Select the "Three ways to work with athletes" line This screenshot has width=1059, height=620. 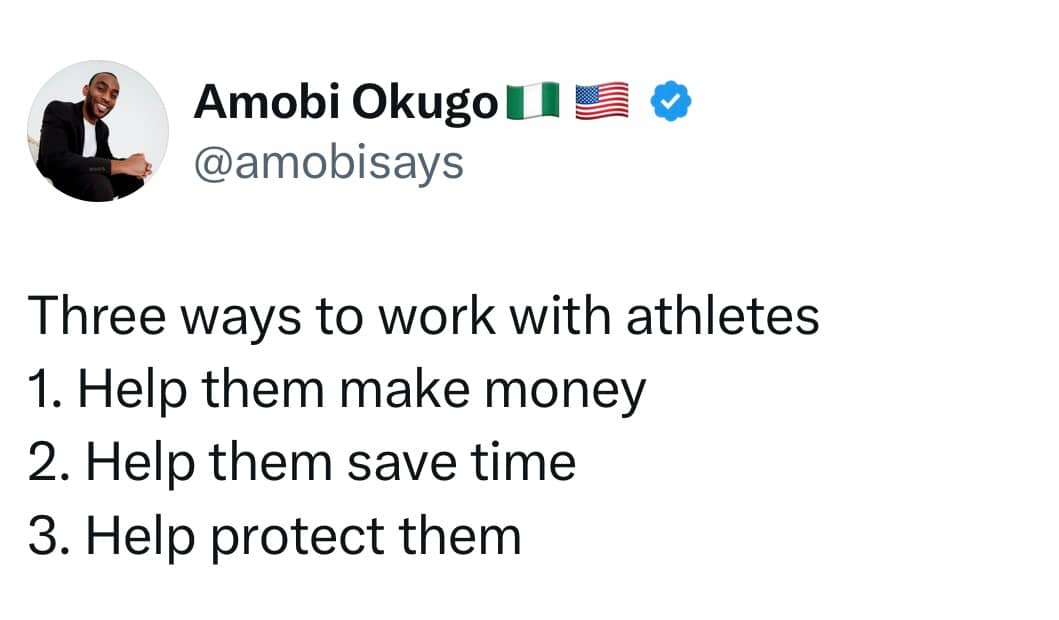point(423,316)
